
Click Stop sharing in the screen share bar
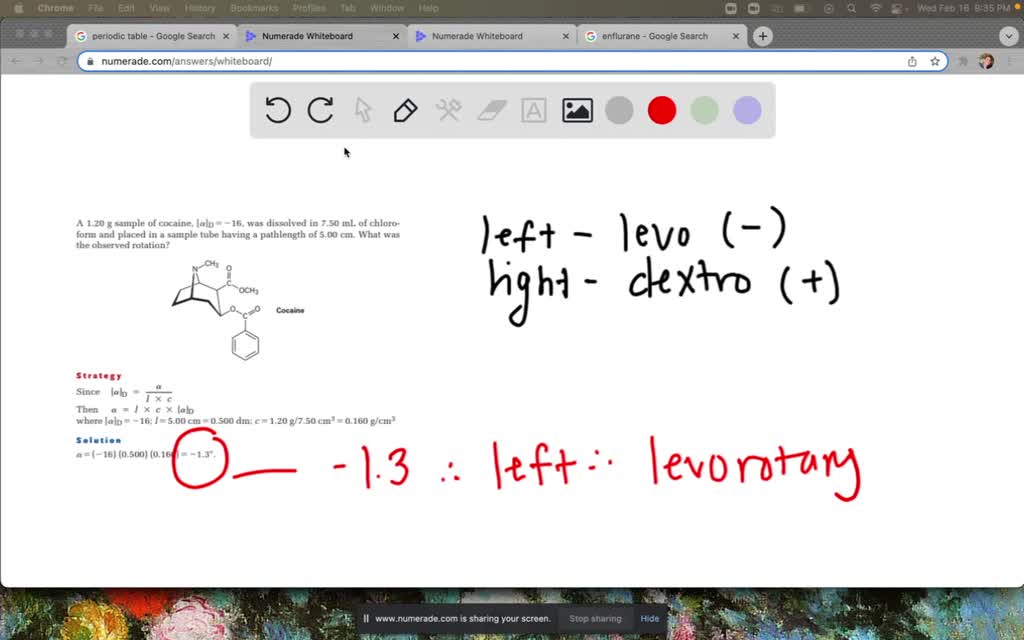pos(595,618)
